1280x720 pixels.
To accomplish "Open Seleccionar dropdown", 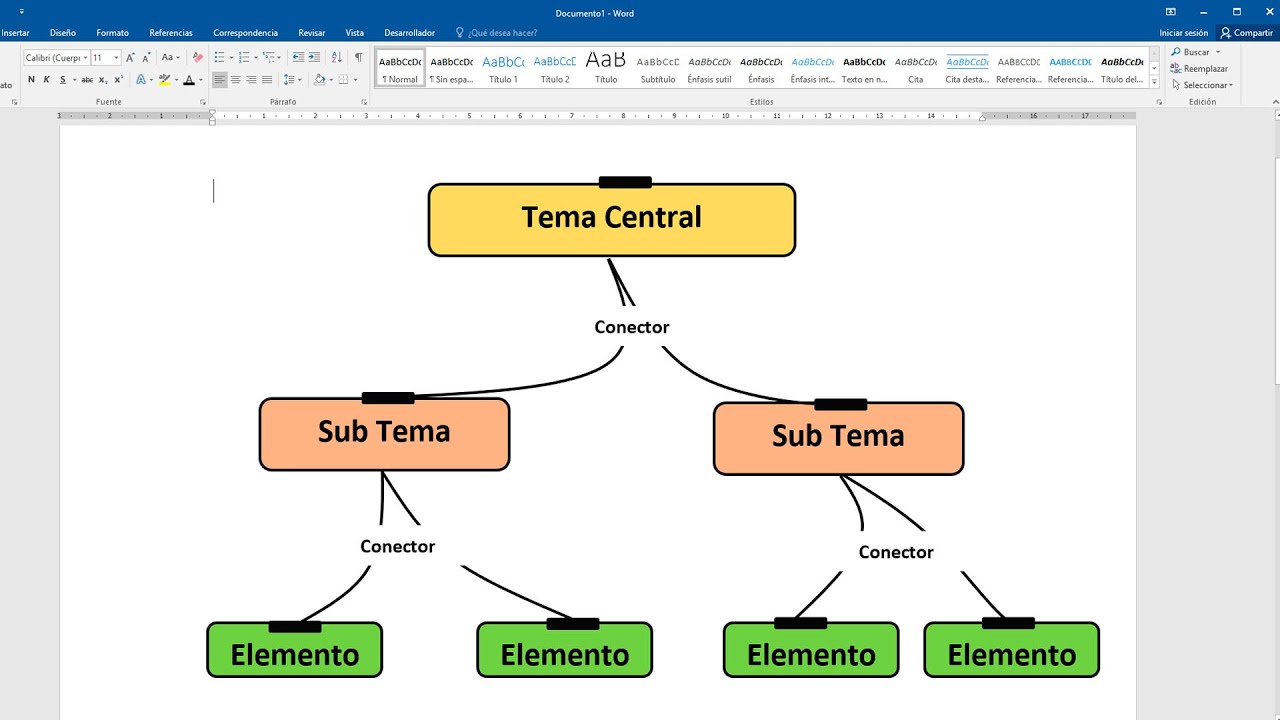I will pos(1203,85).
